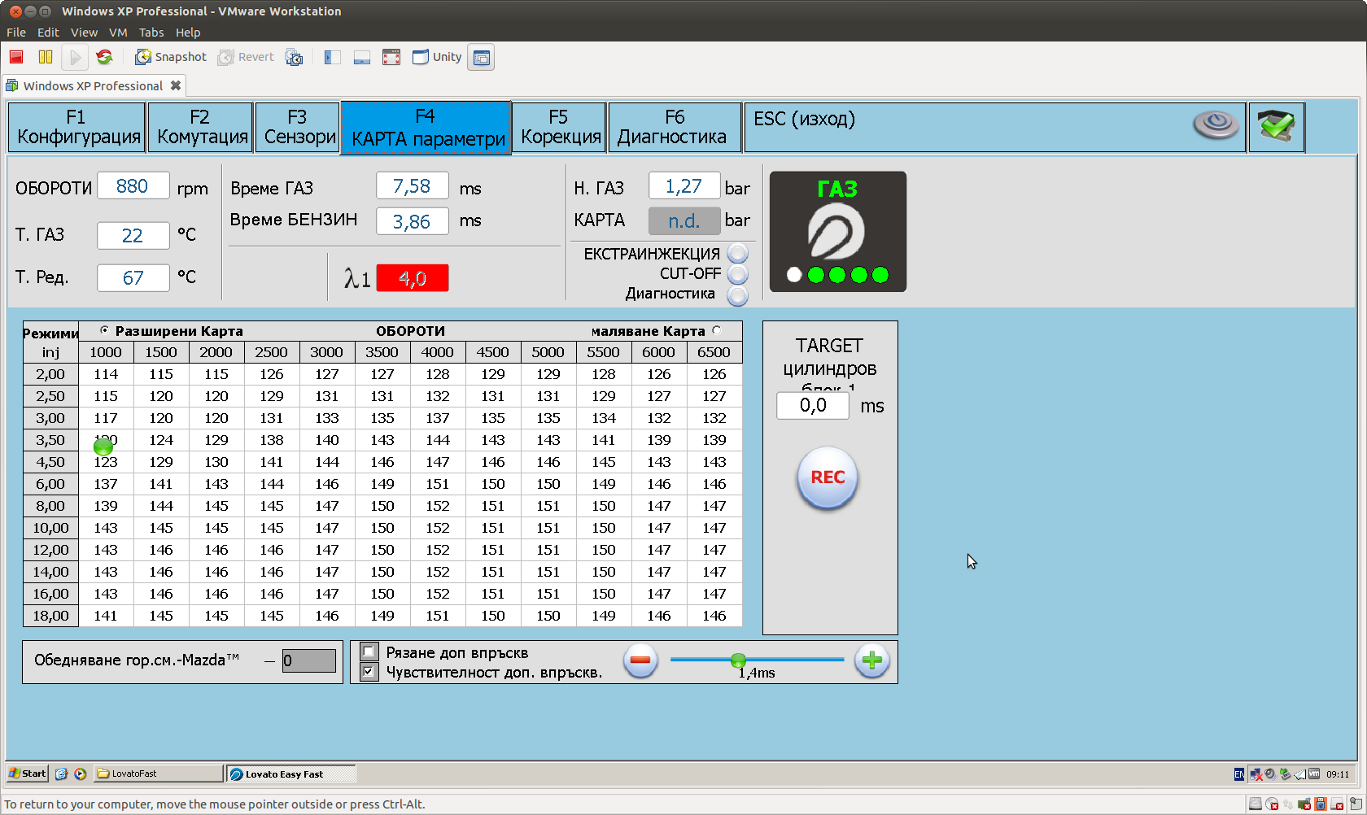The width and height of the screenshot is (1367, 815).
Task: Click the green plus sensitivity button
Action: [872, 660]
